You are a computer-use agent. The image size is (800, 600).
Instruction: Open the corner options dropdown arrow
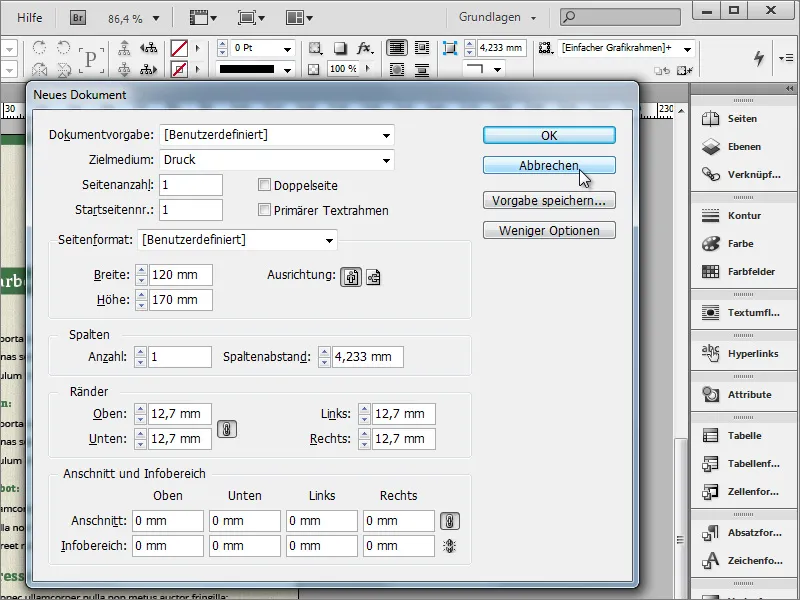pyautogui.click(x=497, y=69)
